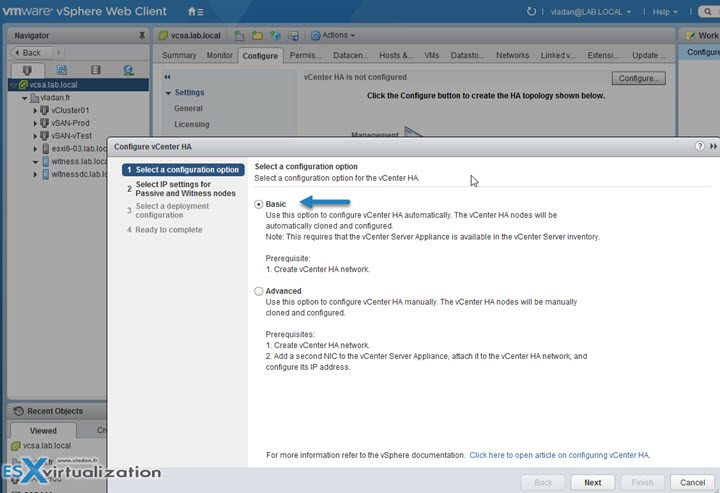Click the Next button in the wizard

tap(592, 482)
